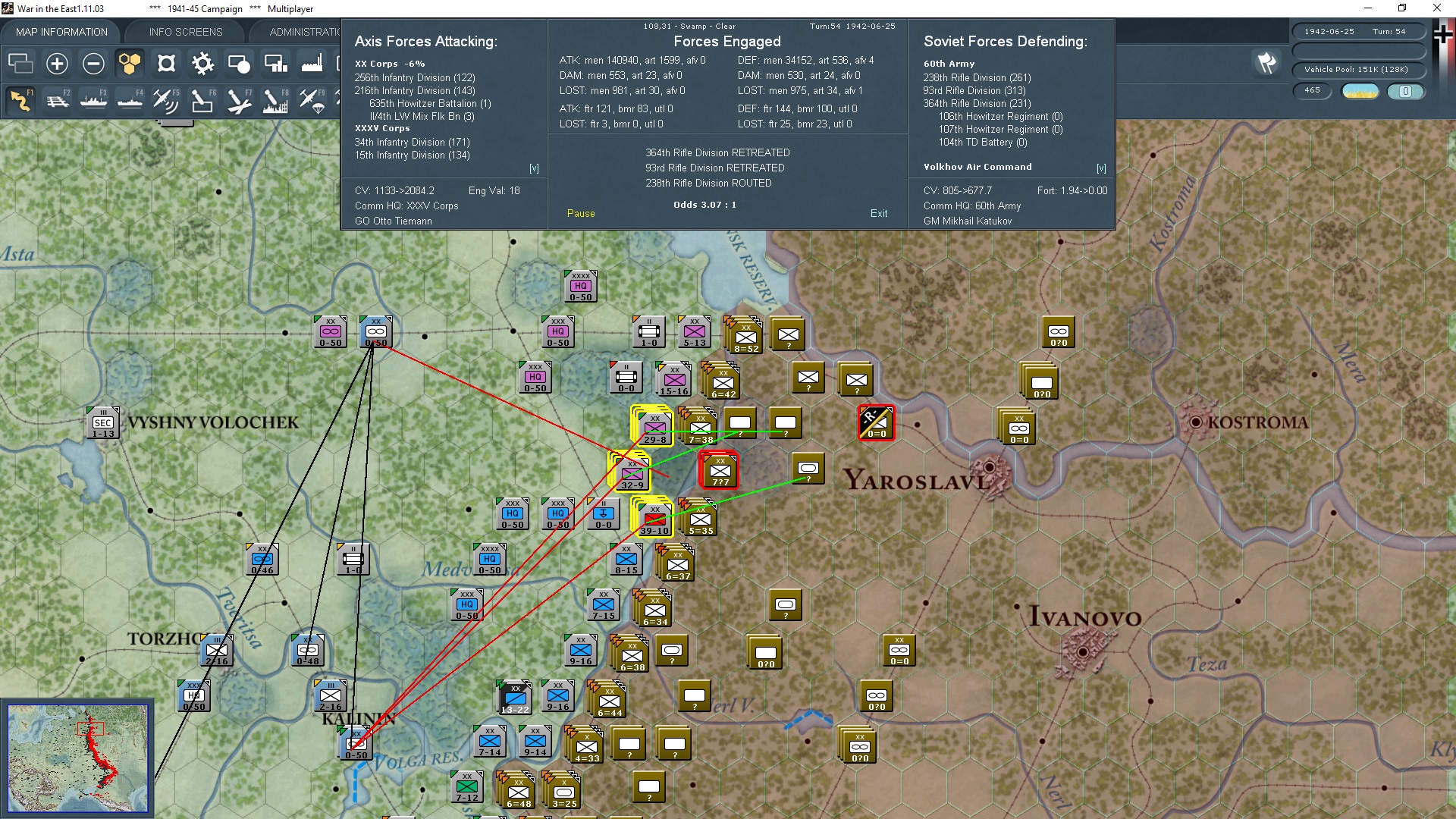Click 104th TD Battery (0) entry
Image resolution: width=1456 pixels, height=819 pixels.
coord(983,142)
